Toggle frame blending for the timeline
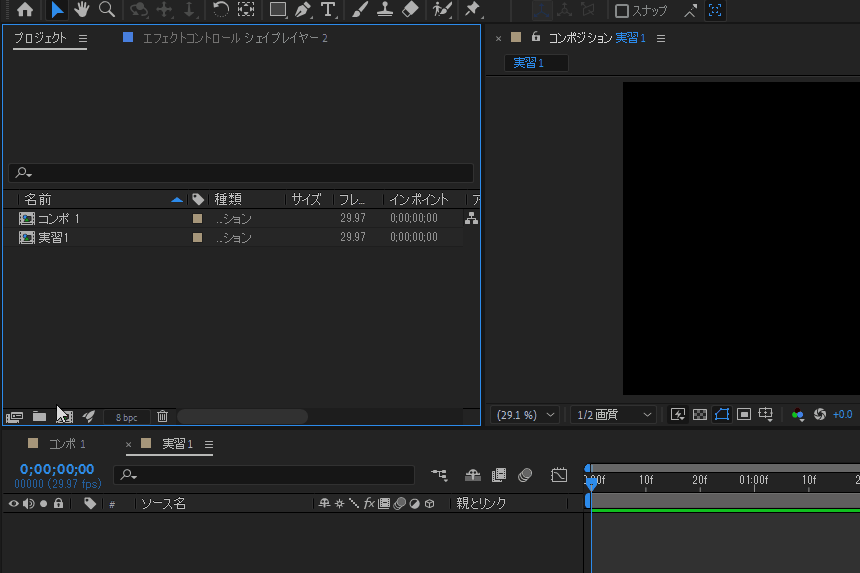860x573 pixels. tap(499, 475)
